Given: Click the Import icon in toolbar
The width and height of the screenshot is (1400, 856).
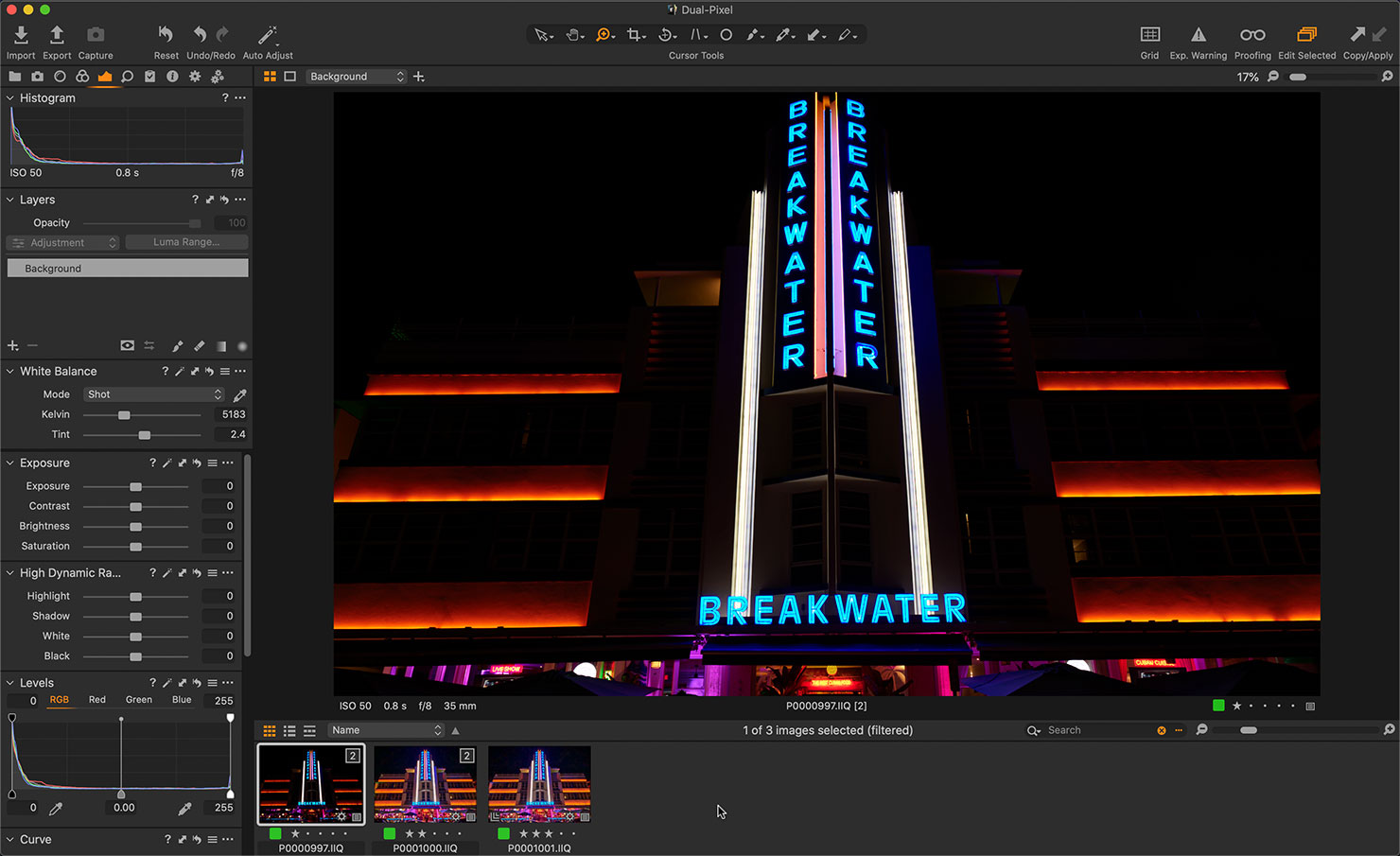Looking at the screenshot, I should point(21,36).
